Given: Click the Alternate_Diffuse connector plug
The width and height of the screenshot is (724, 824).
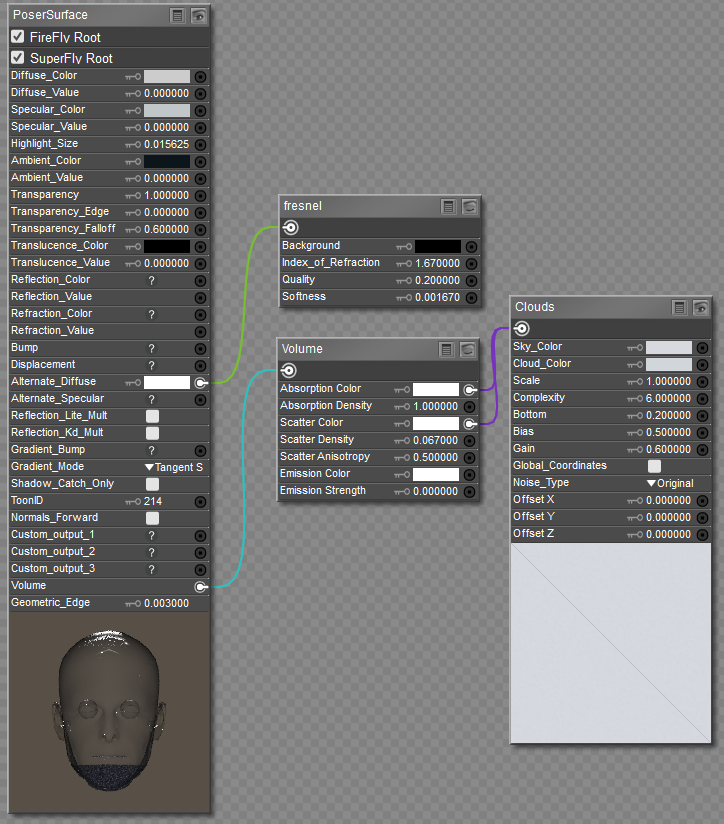Looking at the screenshot, I should (x=200, y=382).
